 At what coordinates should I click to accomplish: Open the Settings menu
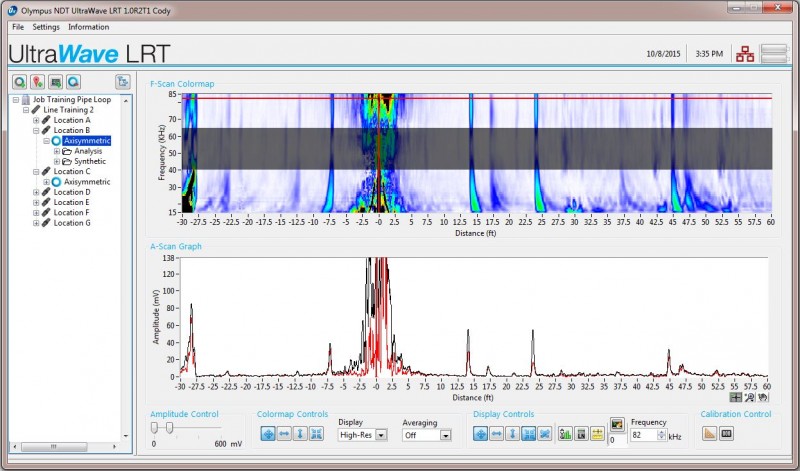[46, 27]
